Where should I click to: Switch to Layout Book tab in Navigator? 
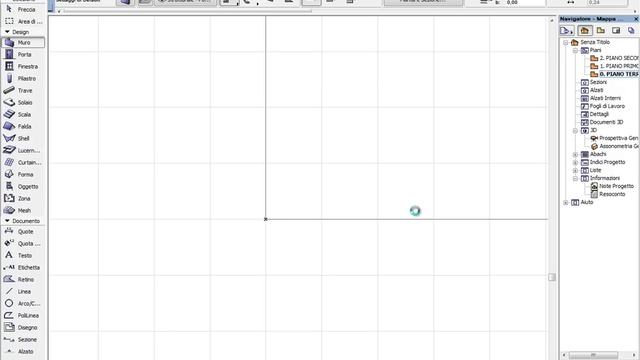point(616,31)
